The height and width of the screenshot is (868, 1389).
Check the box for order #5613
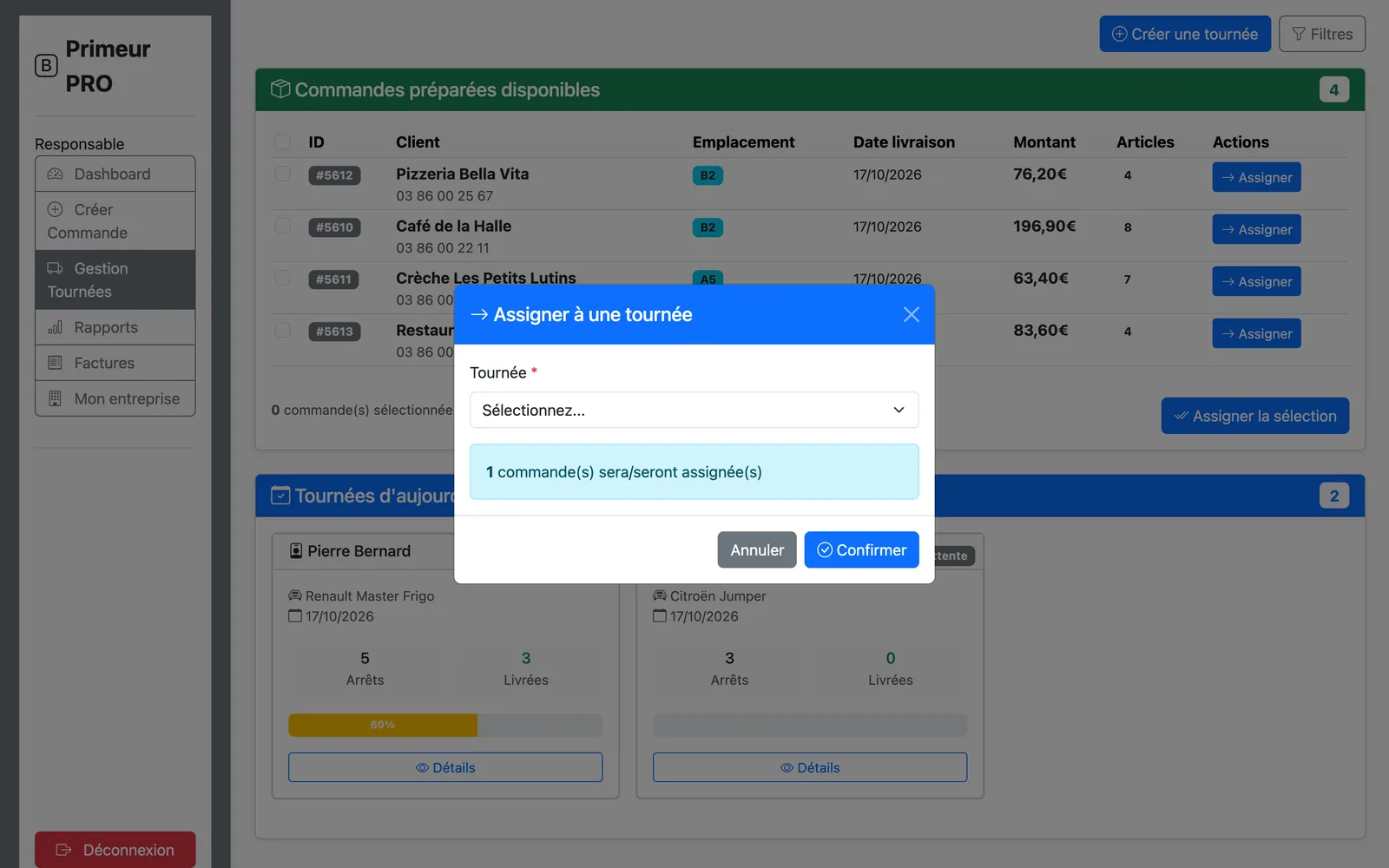[283, 330]
